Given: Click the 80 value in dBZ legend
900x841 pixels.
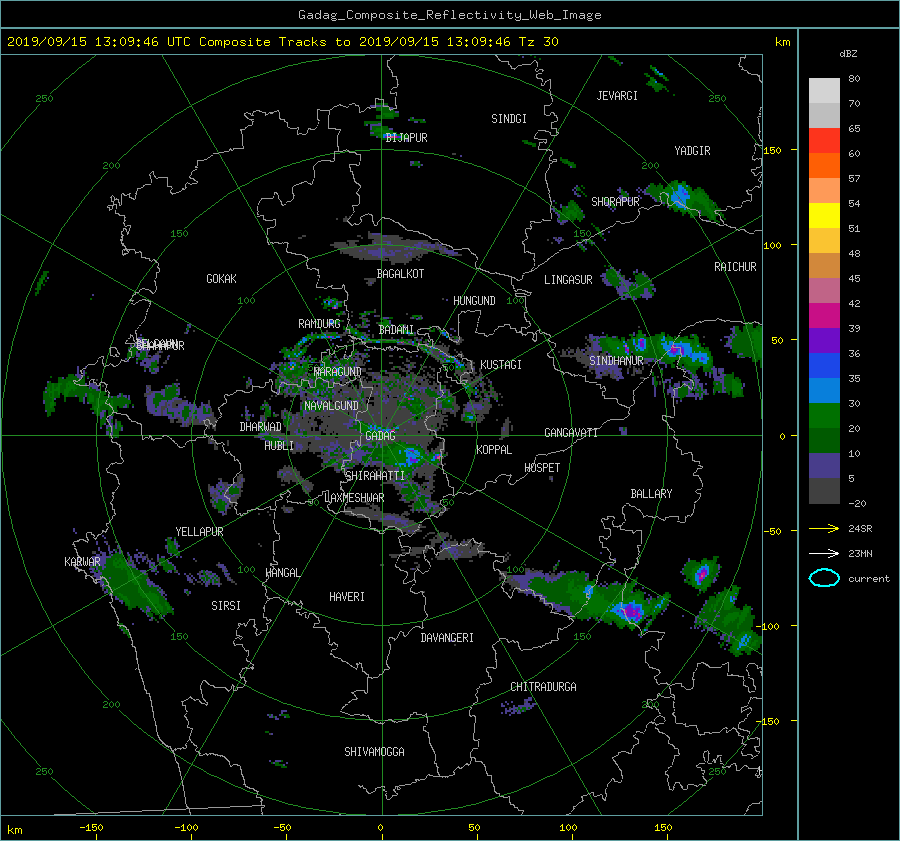Looking at the screenshot, I should 854,79.
